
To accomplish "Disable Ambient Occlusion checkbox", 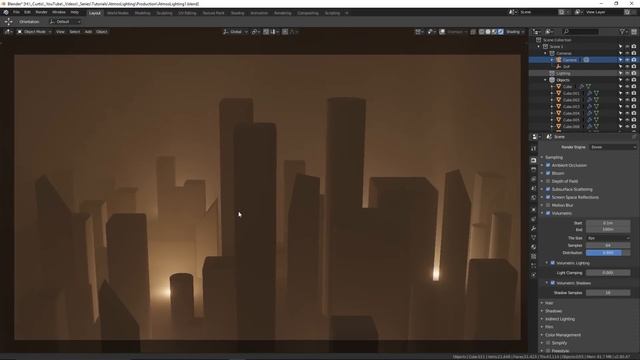I will (x=548, y=165).
